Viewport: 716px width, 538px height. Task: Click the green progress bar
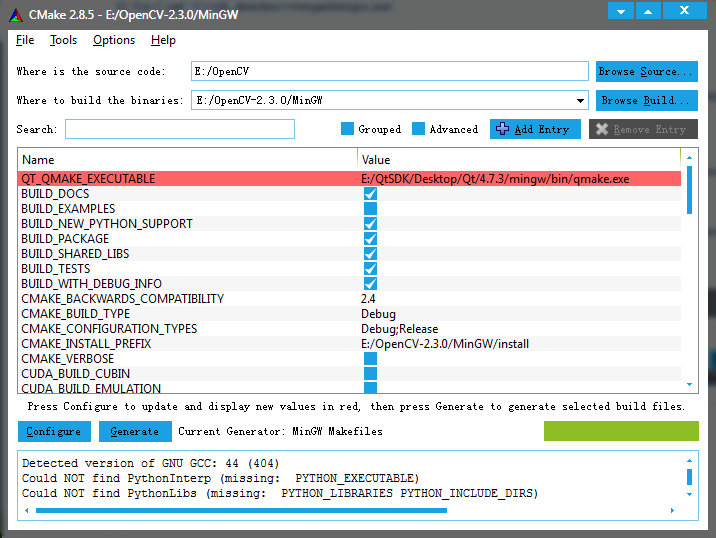(x=621, y=431)
